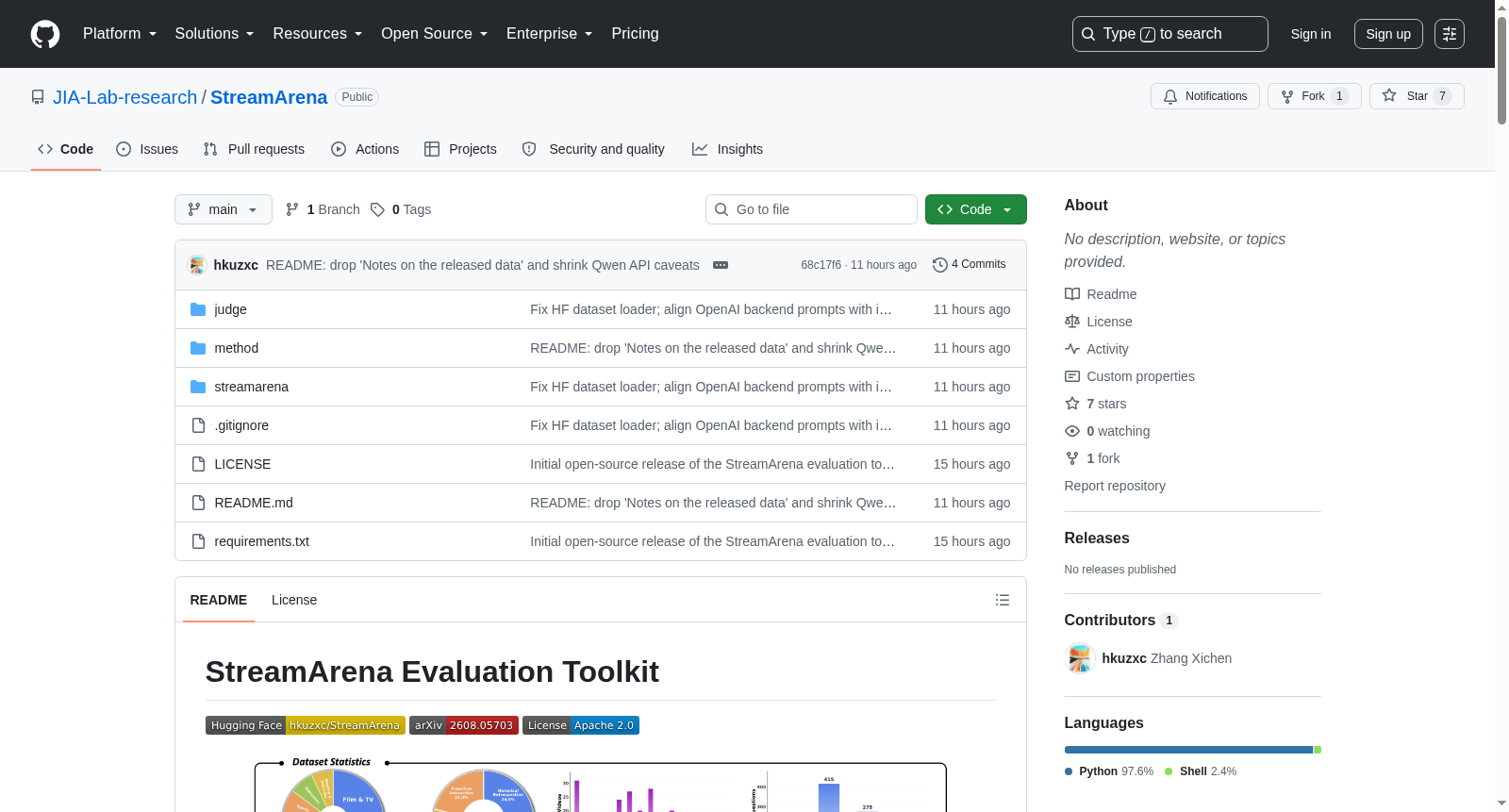The image size is (1509, 812).
Task: Click the judge folder icon
Action: coord(198,309)
